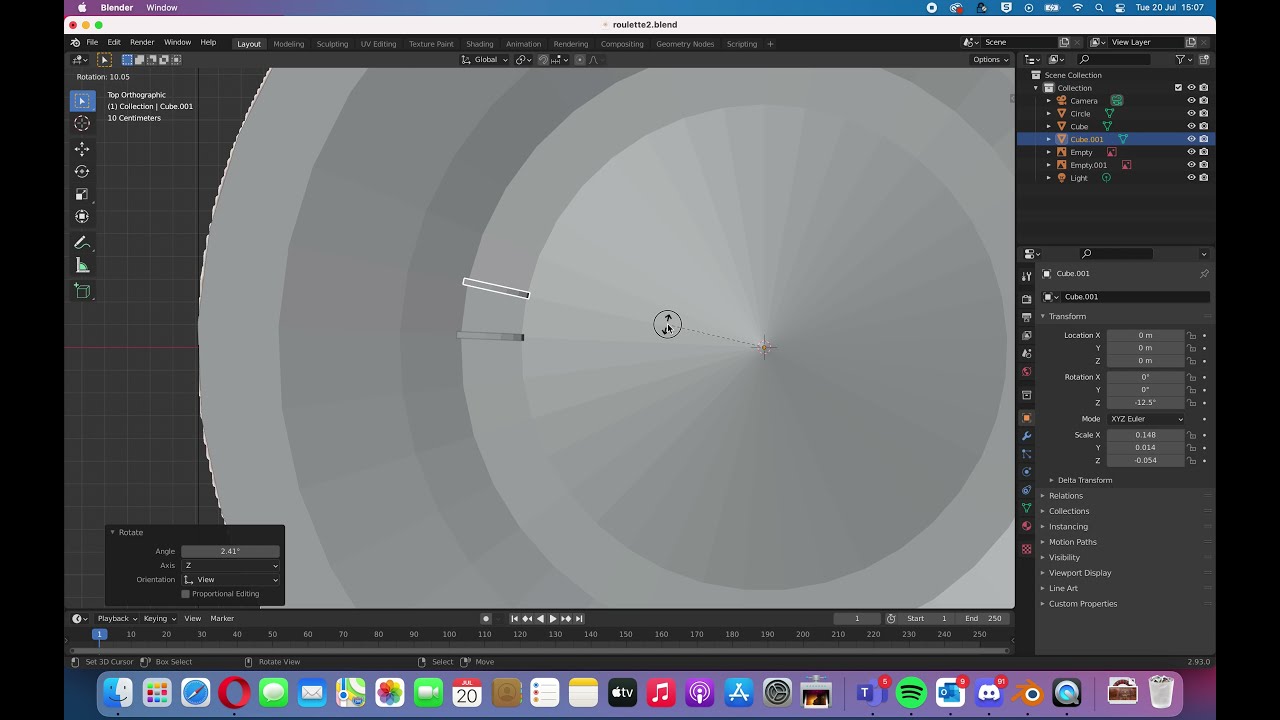
Task: Jump to the last frame endpoint
Action: (x=579, y=619)
